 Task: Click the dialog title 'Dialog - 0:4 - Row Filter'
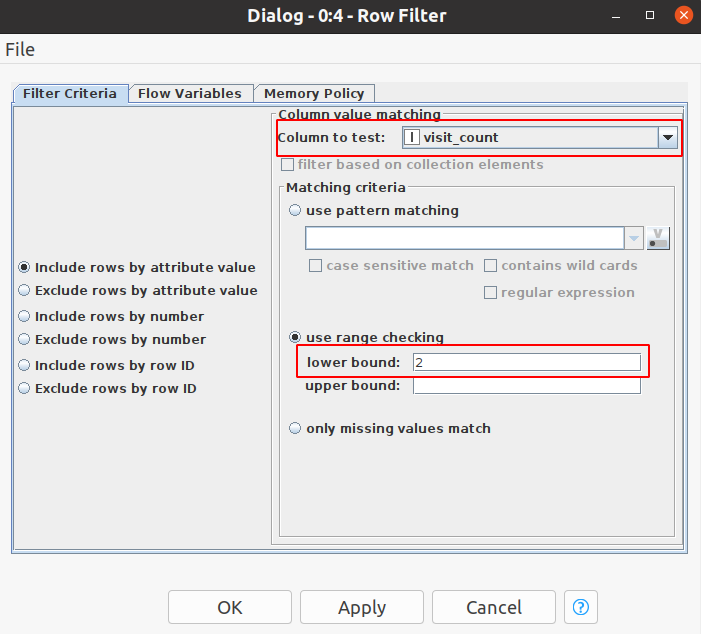point(347,16)
